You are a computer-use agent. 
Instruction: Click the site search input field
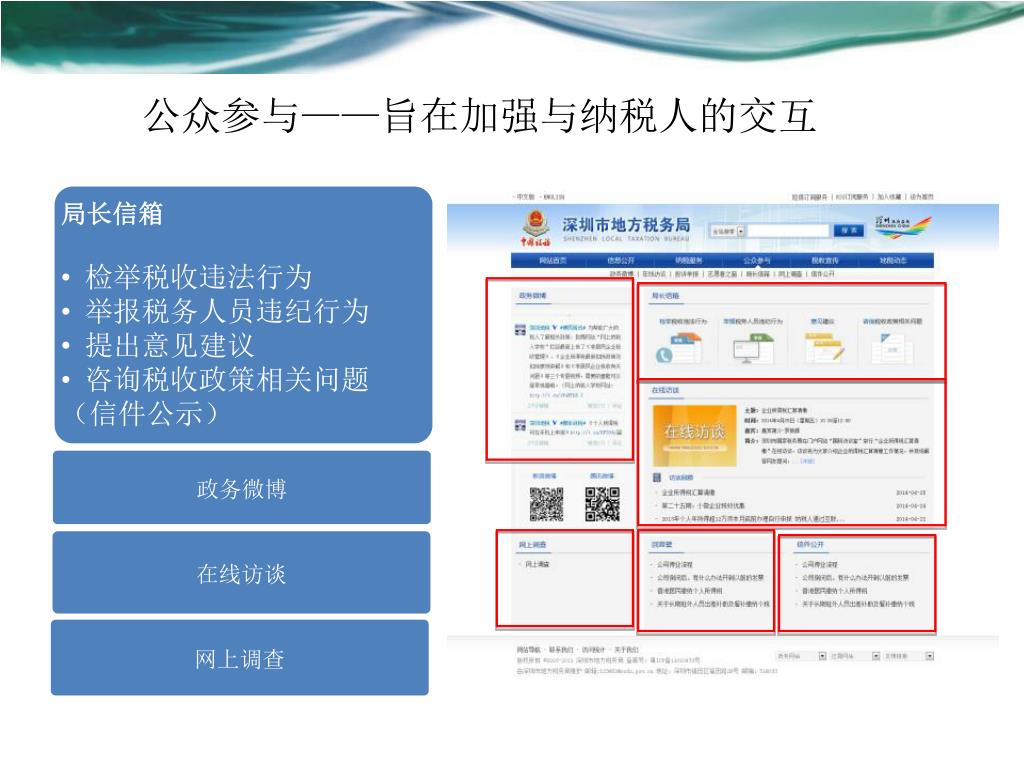click(788, 231)
